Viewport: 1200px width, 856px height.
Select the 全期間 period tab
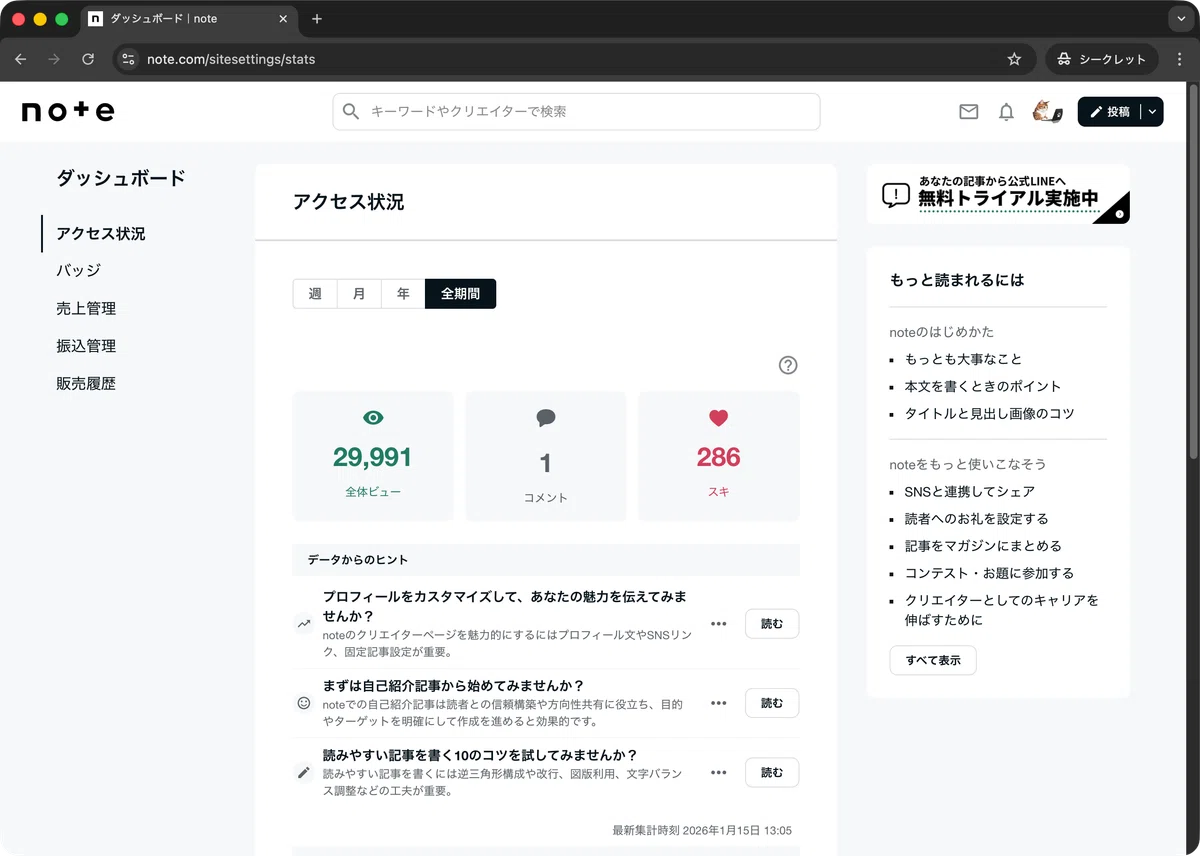tap(460, 294)
